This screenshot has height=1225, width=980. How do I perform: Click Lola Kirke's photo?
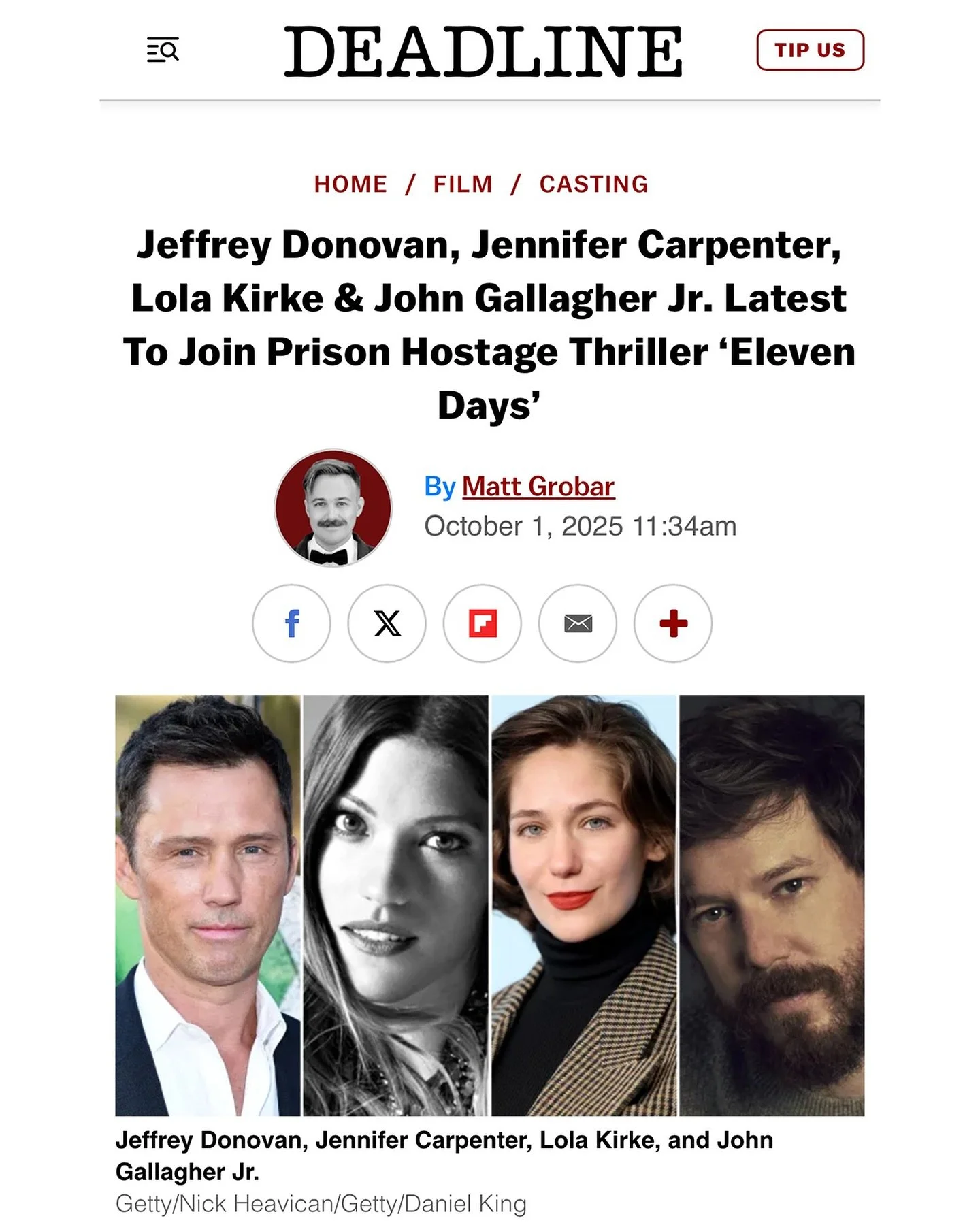(x=584, y=905)
